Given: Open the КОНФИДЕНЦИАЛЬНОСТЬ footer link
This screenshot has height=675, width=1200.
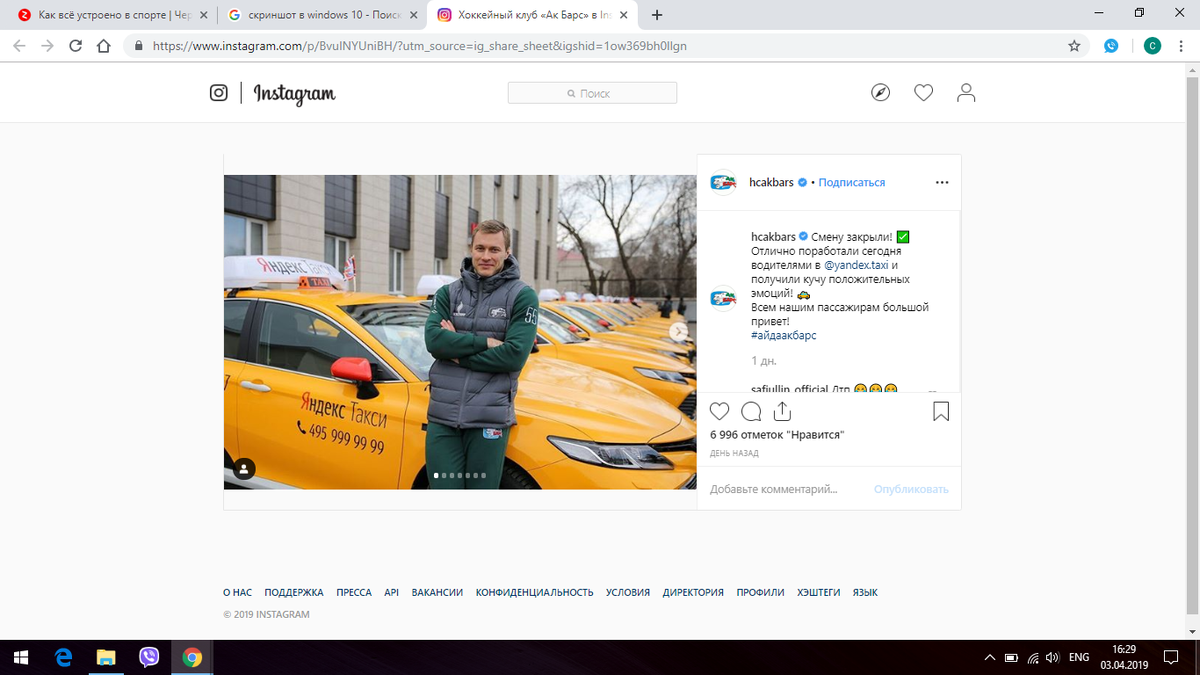Looking at the screenshot, I should [x=534, y=592].
